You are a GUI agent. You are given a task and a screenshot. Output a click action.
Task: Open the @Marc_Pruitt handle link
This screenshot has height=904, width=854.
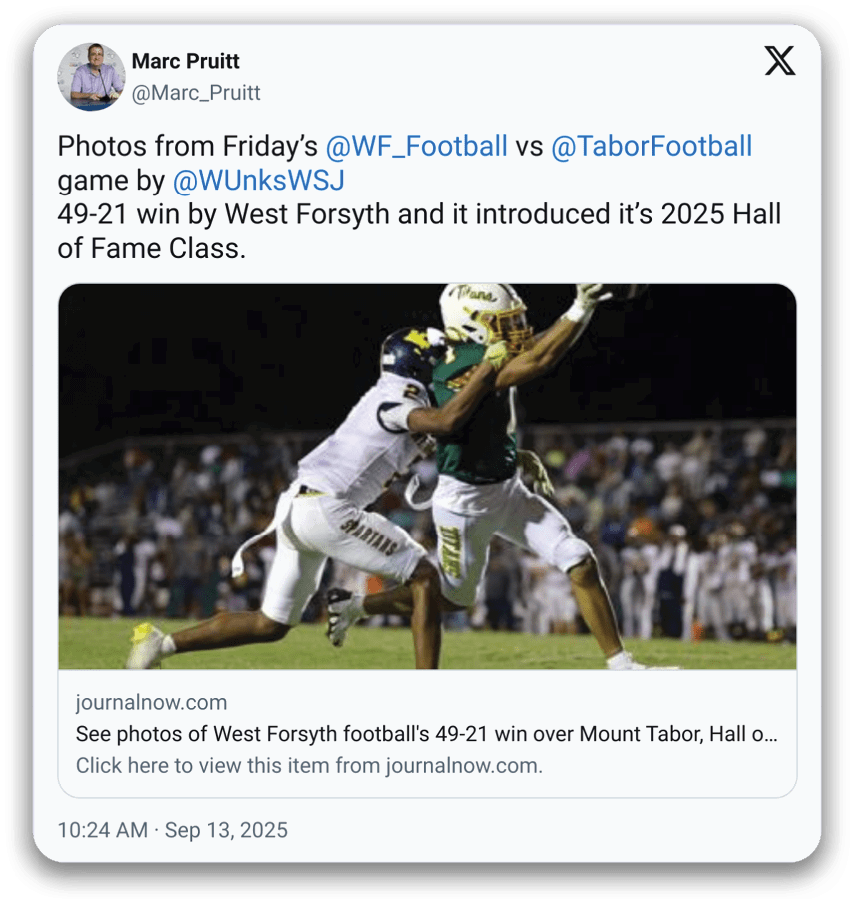tap(195, 93)
